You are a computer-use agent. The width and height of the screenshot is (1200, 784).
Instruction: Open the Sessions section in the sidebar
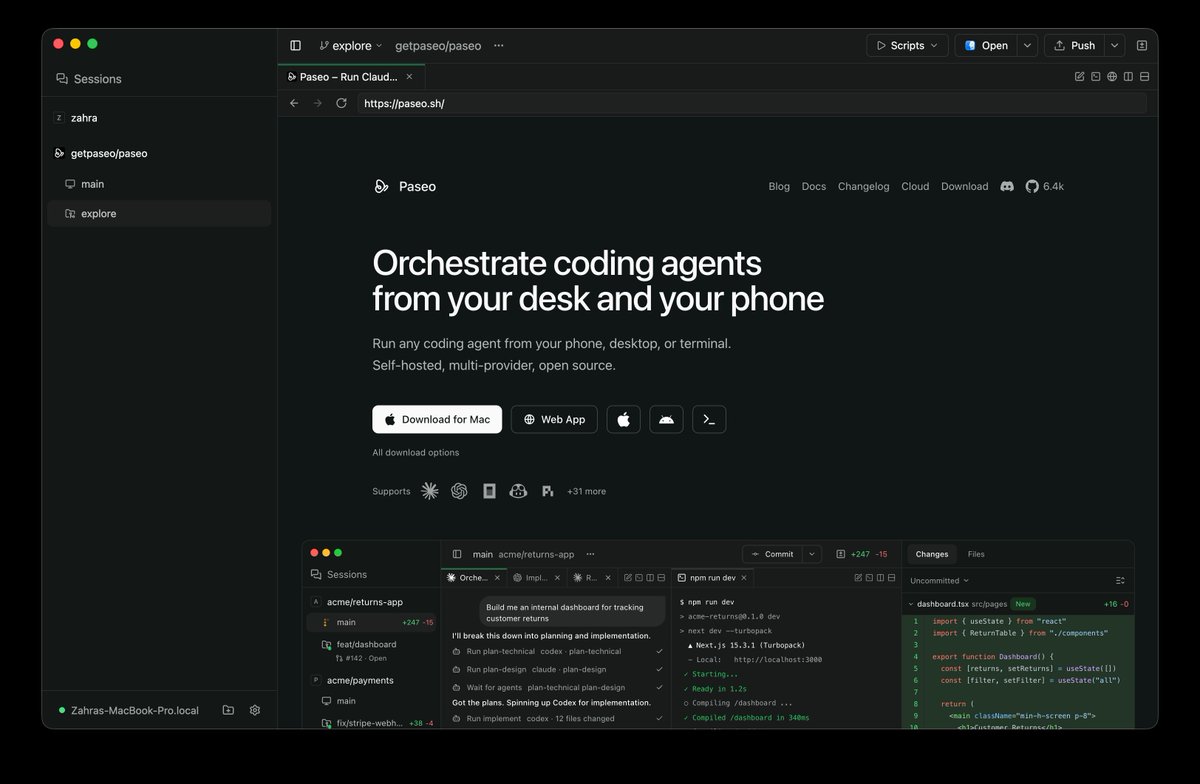tap(89, 79)
